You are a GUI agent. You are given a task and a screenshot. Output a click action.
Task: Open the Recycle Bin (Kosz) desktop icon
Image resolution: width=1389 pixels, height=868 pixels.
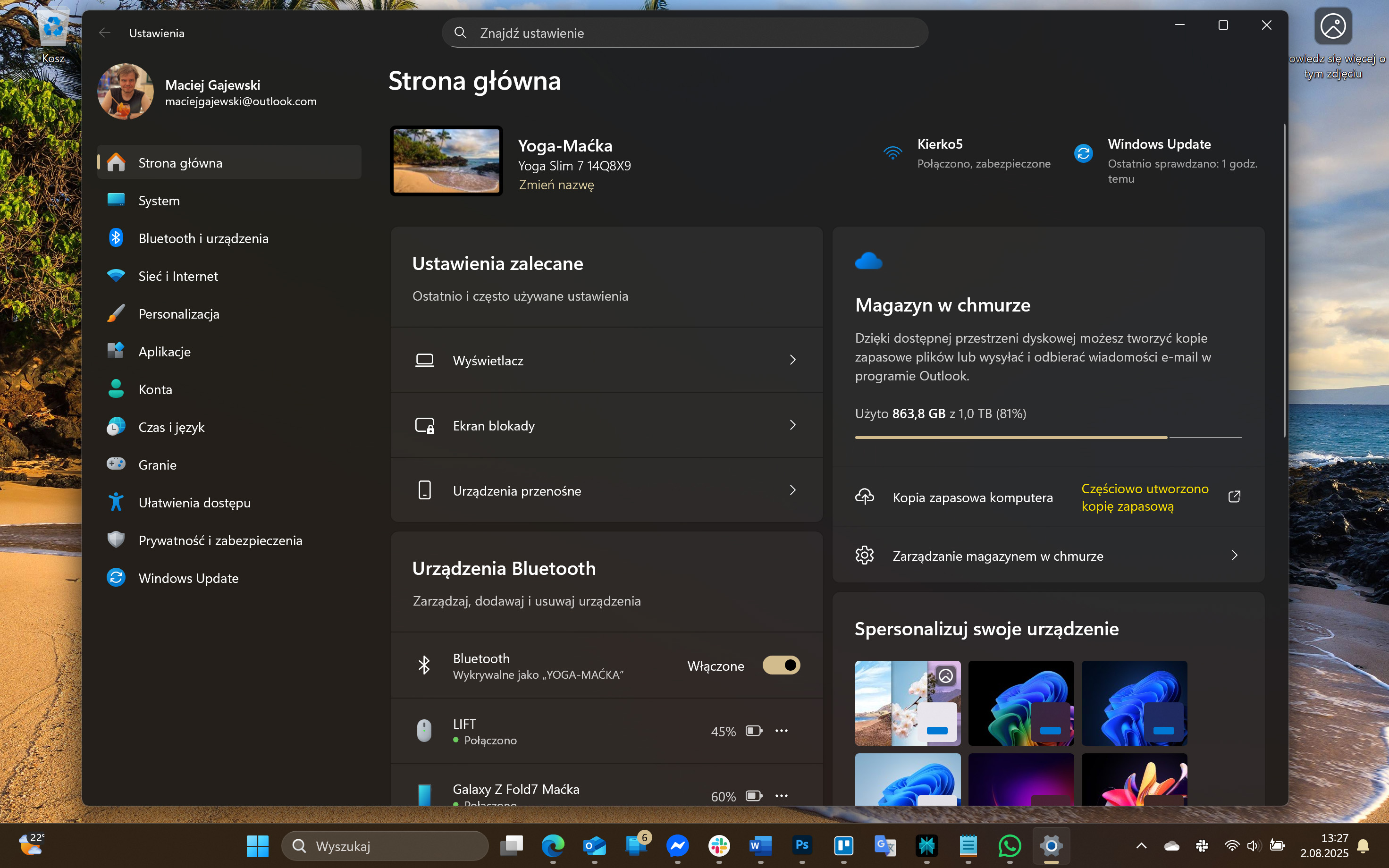(x=53, y=35)
